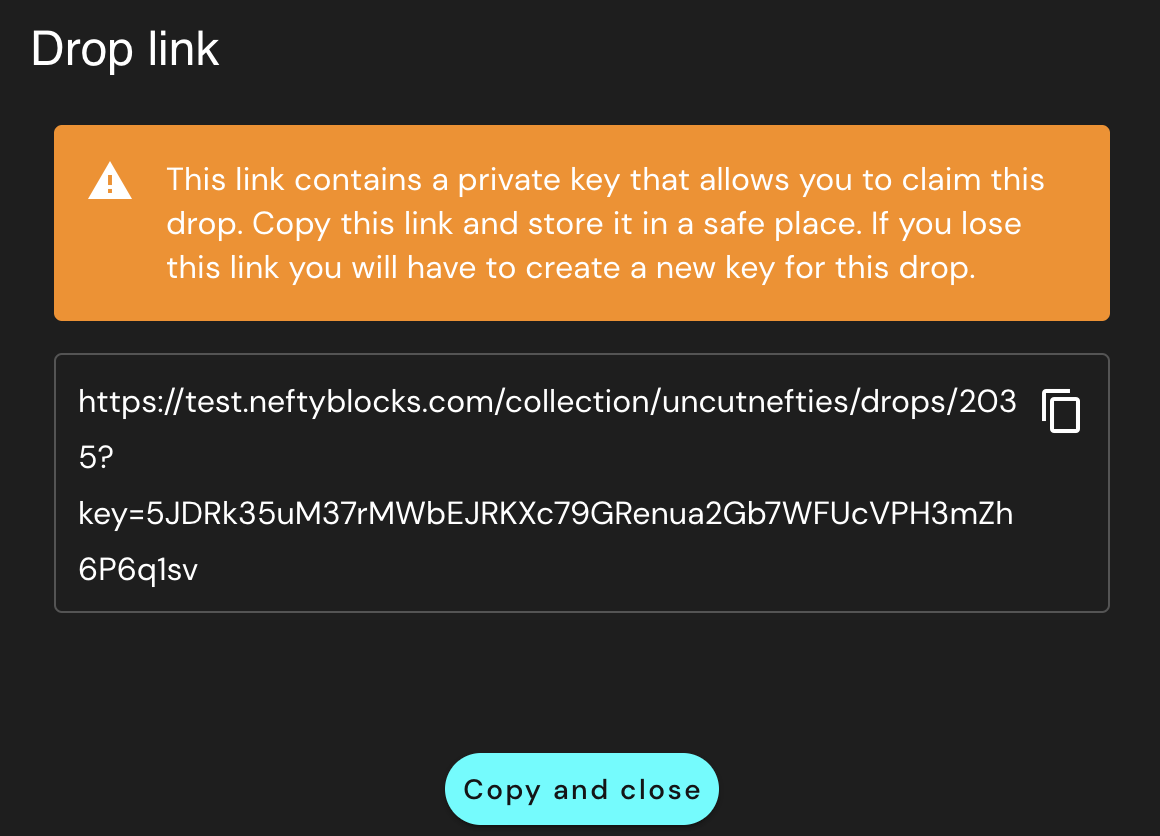
Task: Click the warning triangle icon
Action: pos(109,182)
